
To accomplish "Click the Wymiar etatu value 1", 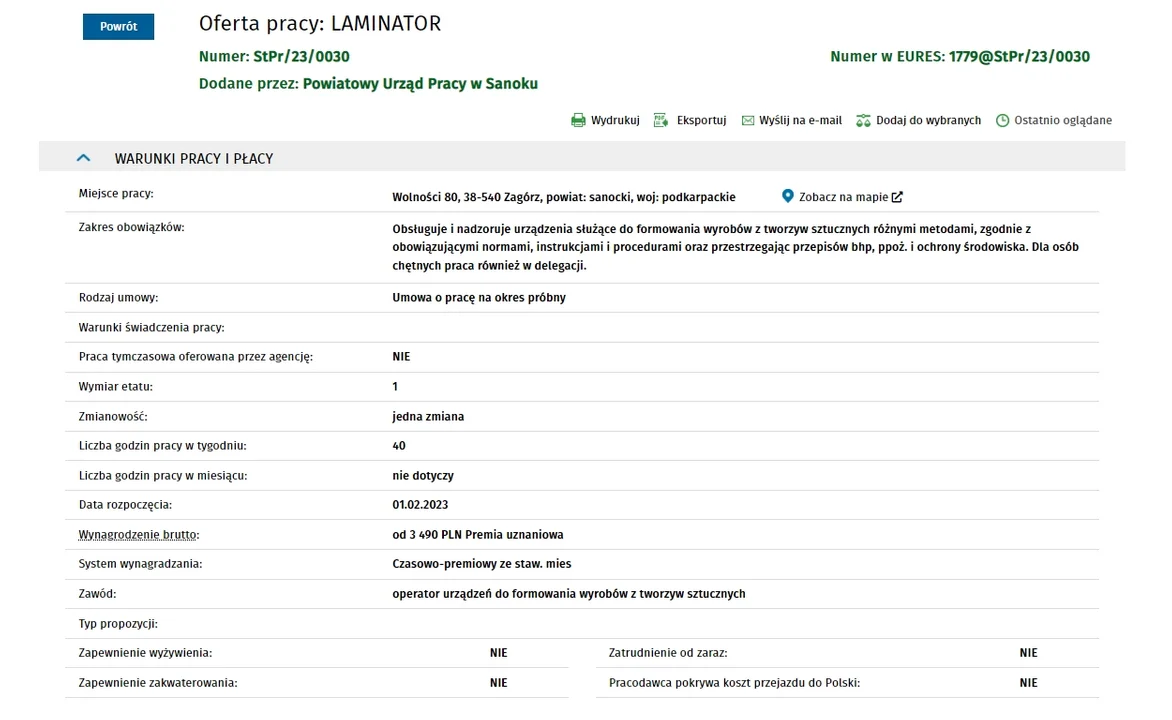I will (395, 387).
